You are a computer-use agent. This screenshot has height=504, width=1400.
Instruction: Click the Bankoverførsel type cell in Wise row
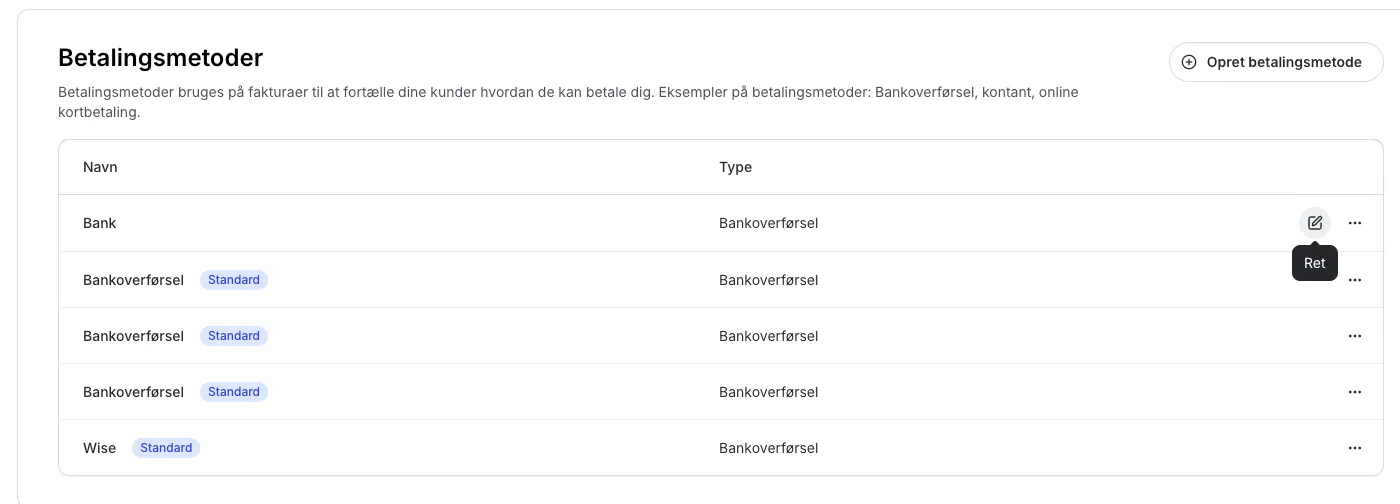click(768, 448)
